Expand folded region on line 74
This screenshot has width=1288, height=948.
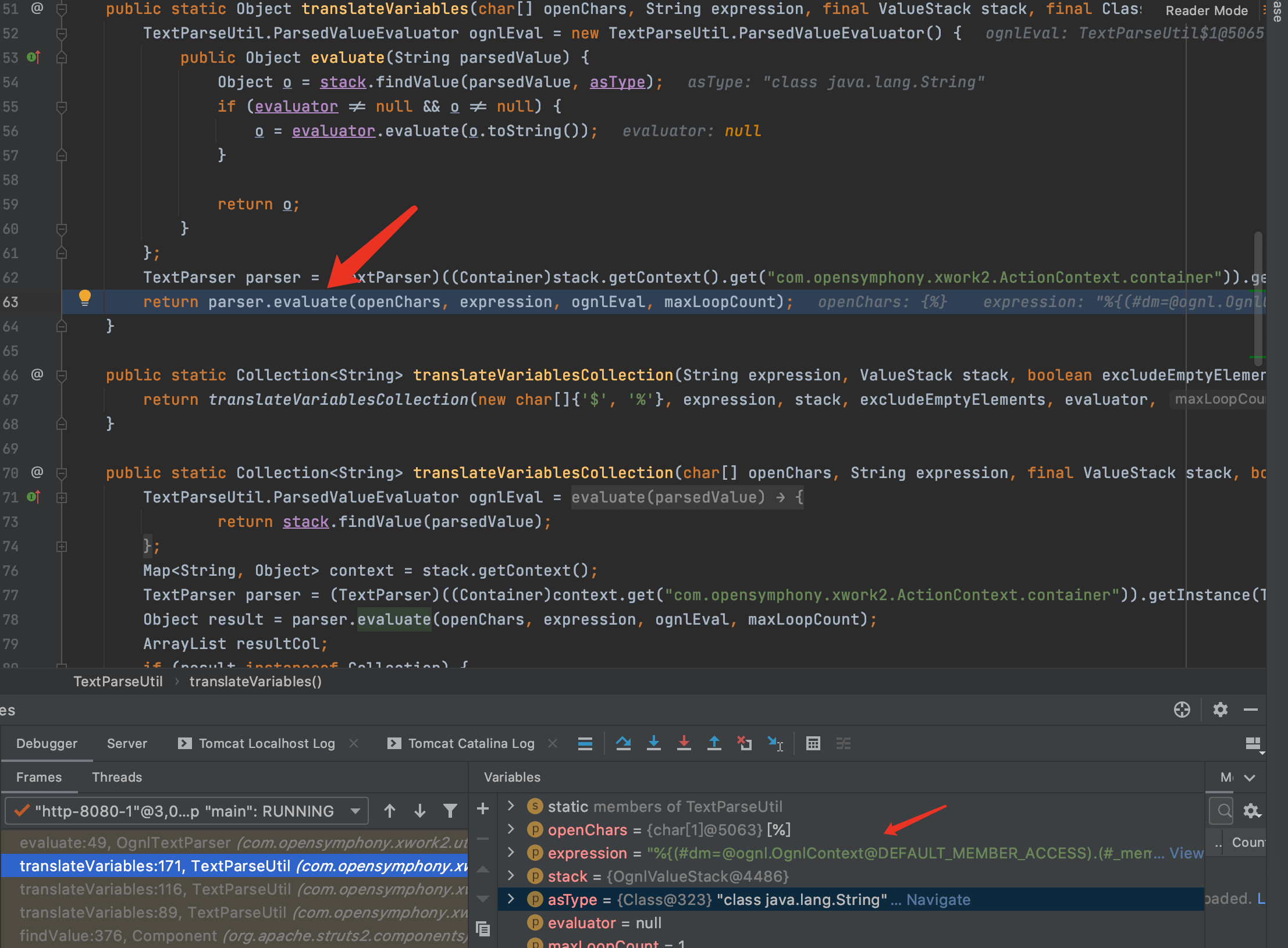[61, 547]
